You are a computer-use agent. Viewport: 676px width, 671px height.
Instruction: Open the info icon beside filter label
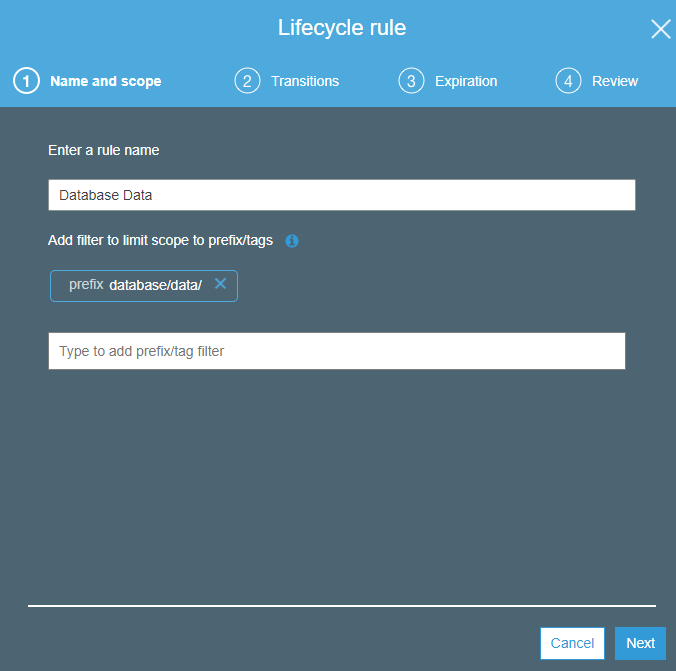pos(292,241)
